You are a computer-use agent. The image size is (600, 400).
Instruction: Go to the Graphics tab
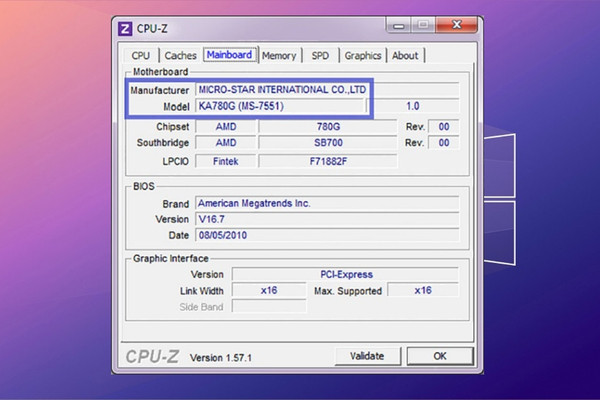pyautogui.click(x=363, y=56)
